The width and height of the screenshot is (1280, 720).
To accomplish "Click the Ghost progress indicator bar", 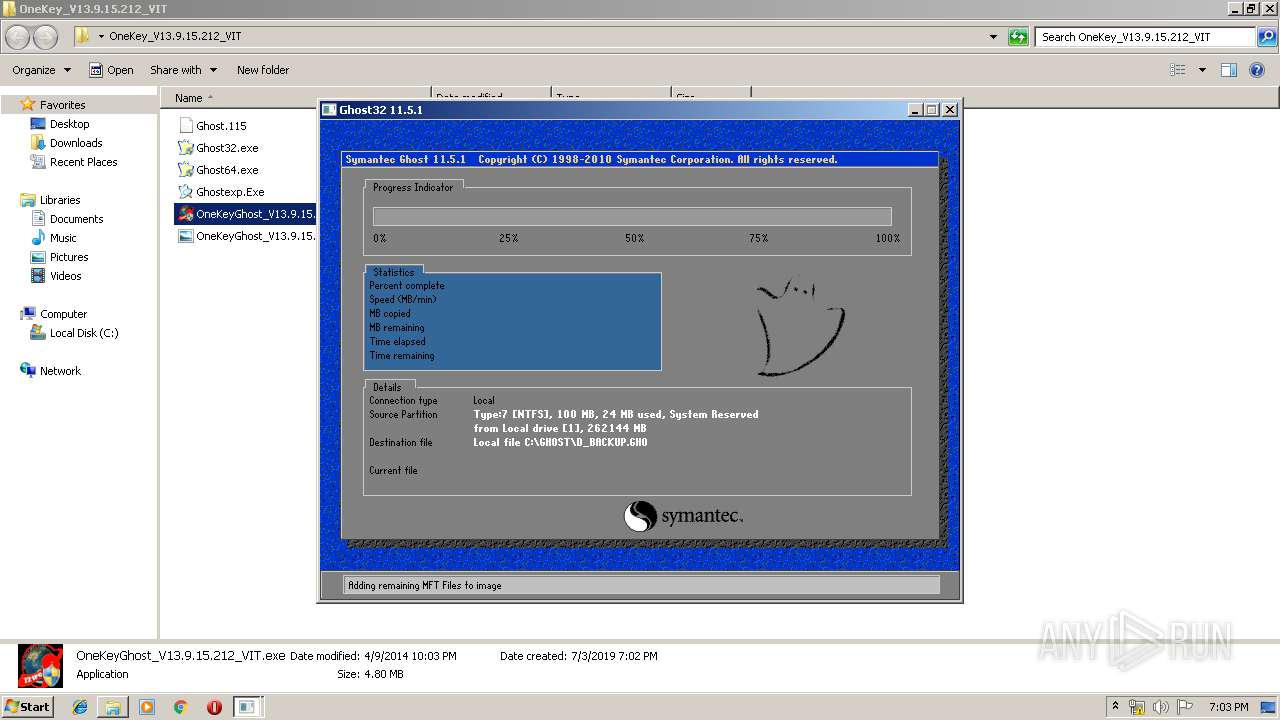I will point(632,216).
